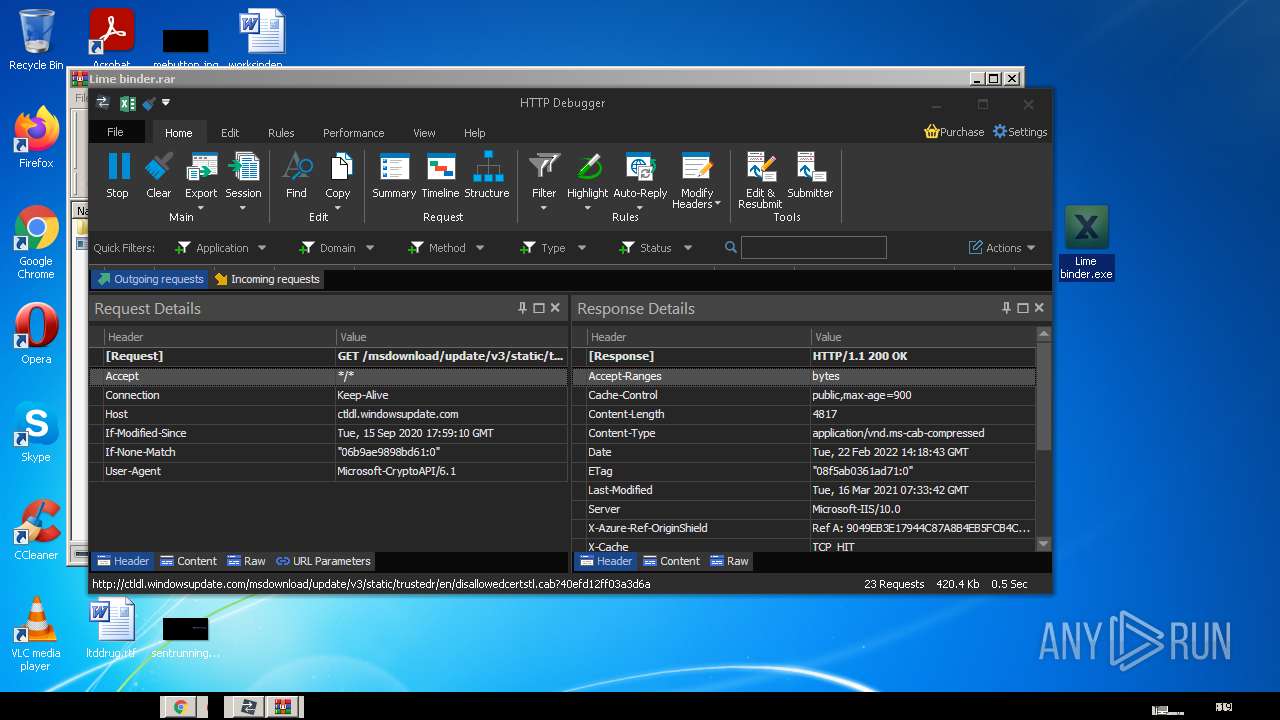Open the Response Details Content tab
The image size is (1280, 720).
671,561
